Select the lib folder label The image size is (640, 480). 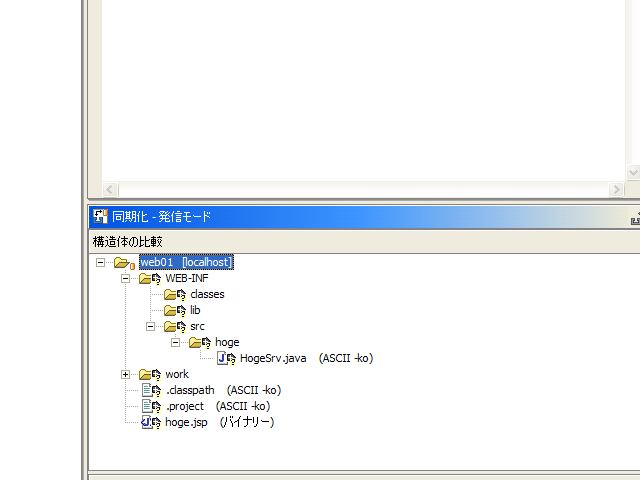coord(195,310)
